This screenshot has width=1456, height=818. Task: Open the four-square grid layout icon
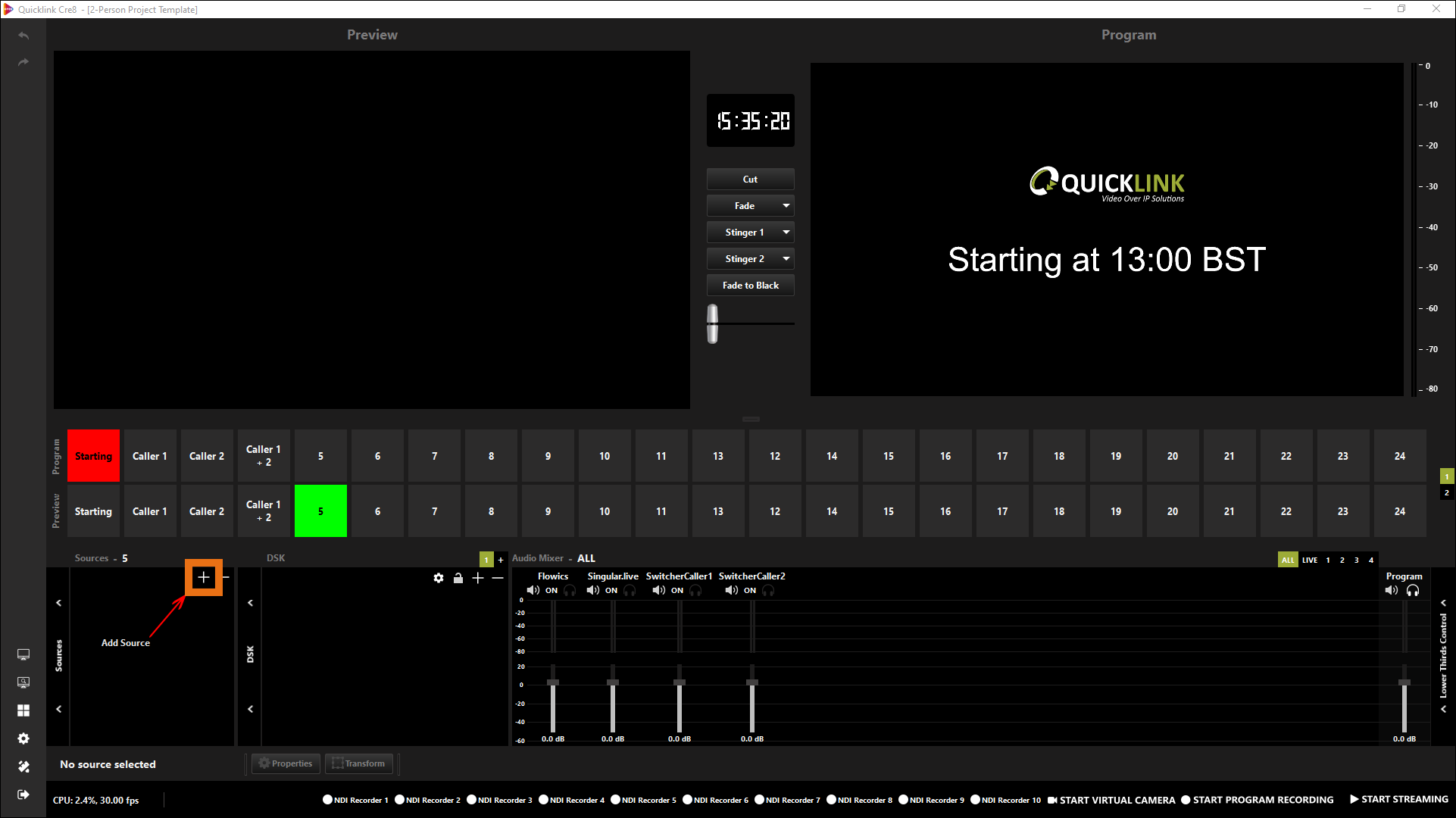pyautogui.click(x=23, y=710)
